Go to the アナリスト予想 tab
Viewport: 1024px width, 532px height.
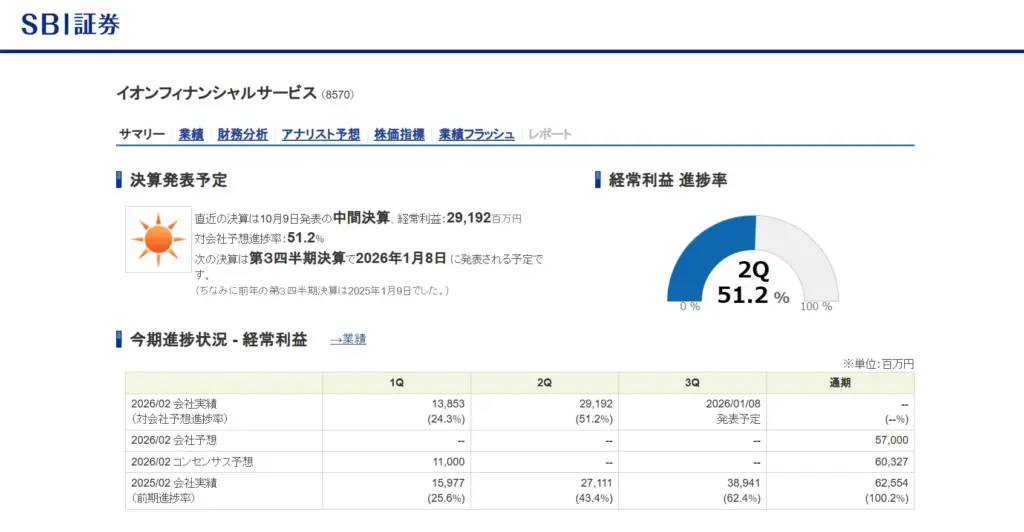tap(320, 134)
